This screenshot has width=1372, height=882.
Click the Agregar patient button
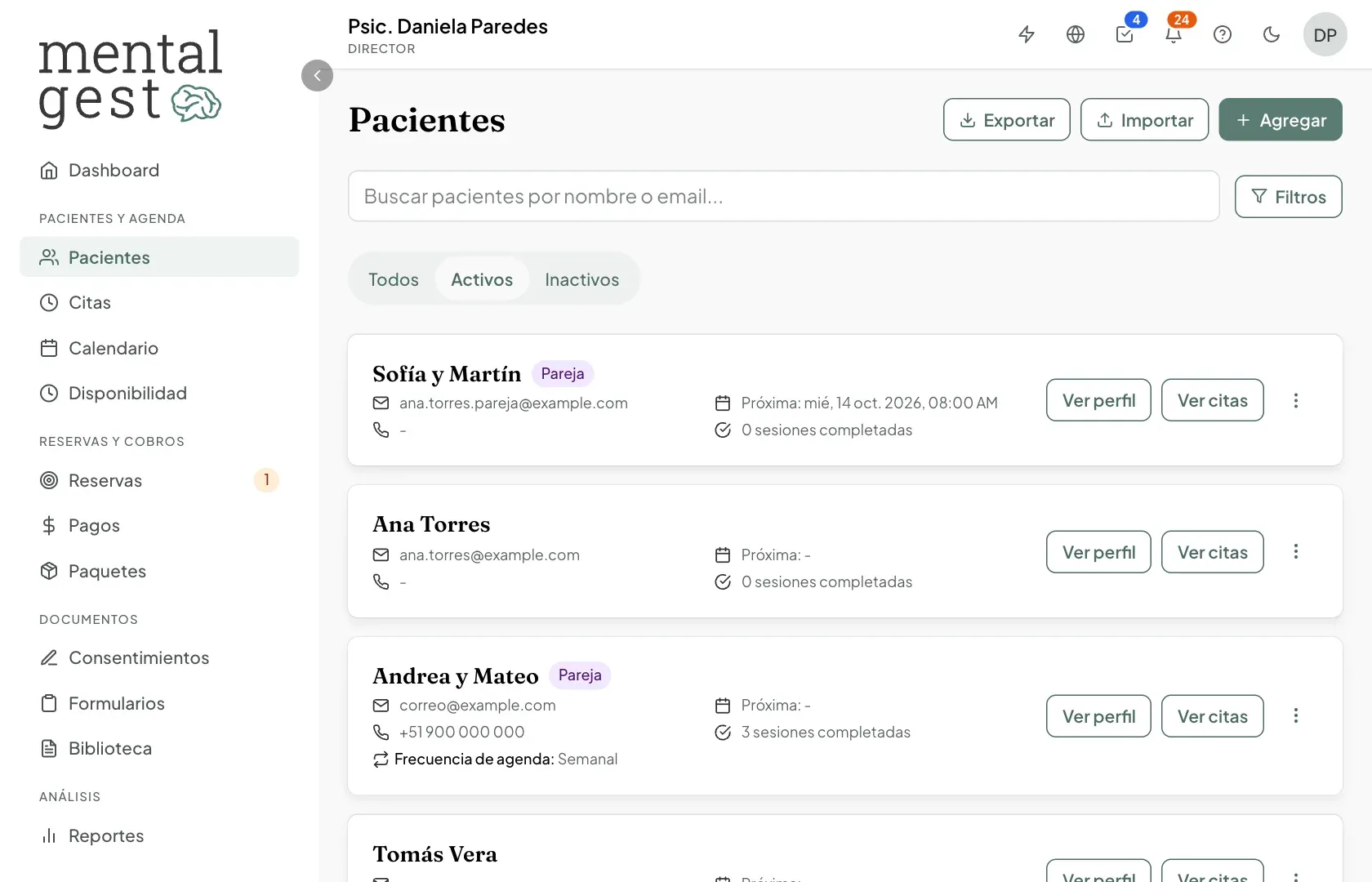(x=1281, y=119)
